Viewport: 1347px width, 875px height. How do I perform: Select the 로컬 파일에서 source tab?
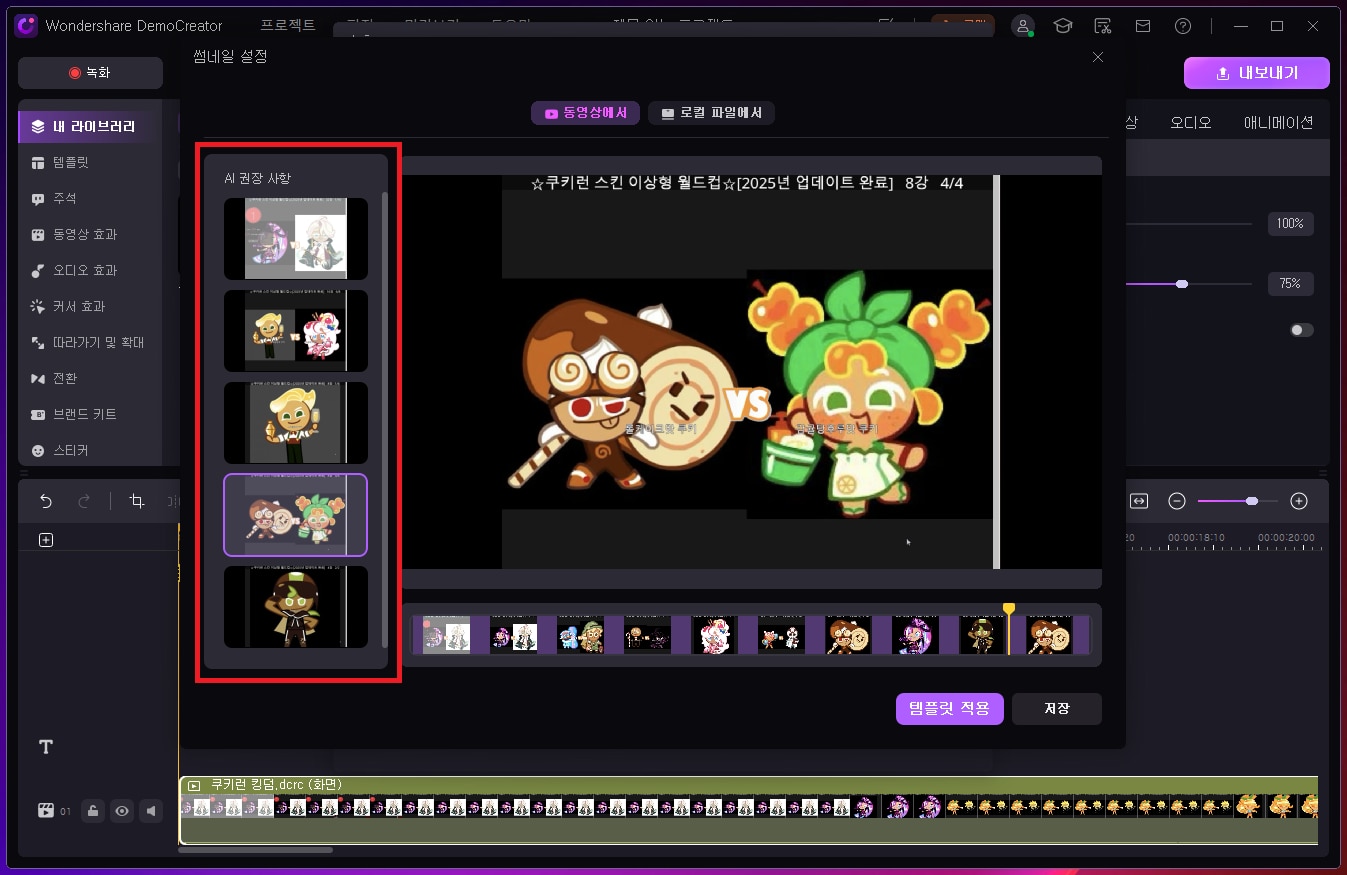(x=711, y=113)
